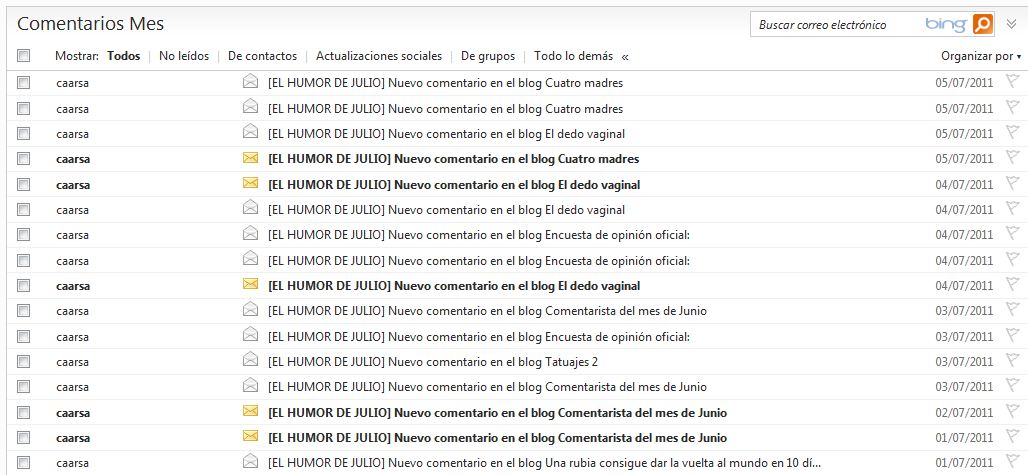Image resolution: width=1028 pixels, height=475 pixels.
Task: Flag the unread Cuatro madres message
Action: point(1013,158)
